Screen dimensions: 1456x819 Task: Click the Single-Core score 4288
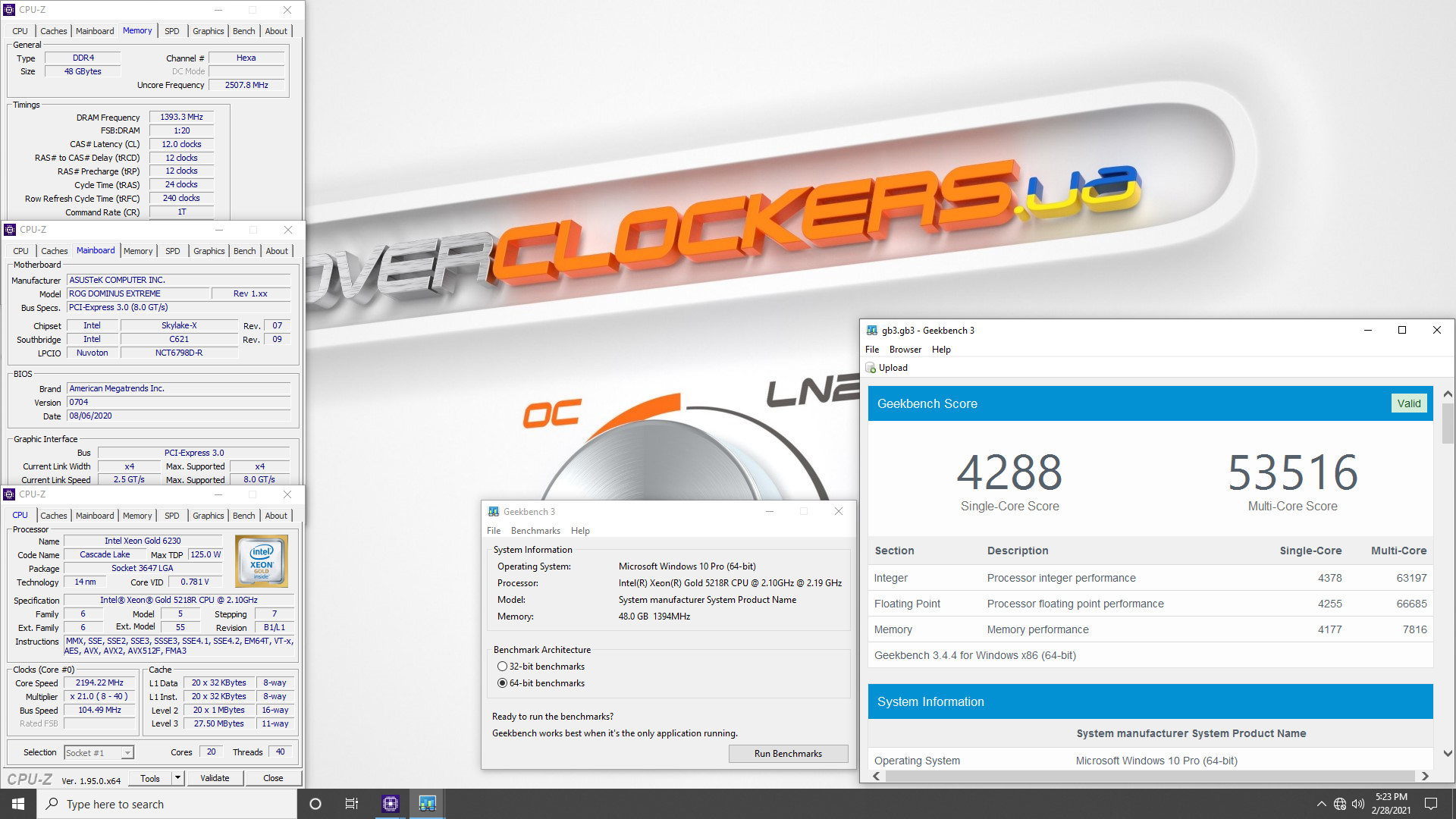click(x=1009, y=472)
